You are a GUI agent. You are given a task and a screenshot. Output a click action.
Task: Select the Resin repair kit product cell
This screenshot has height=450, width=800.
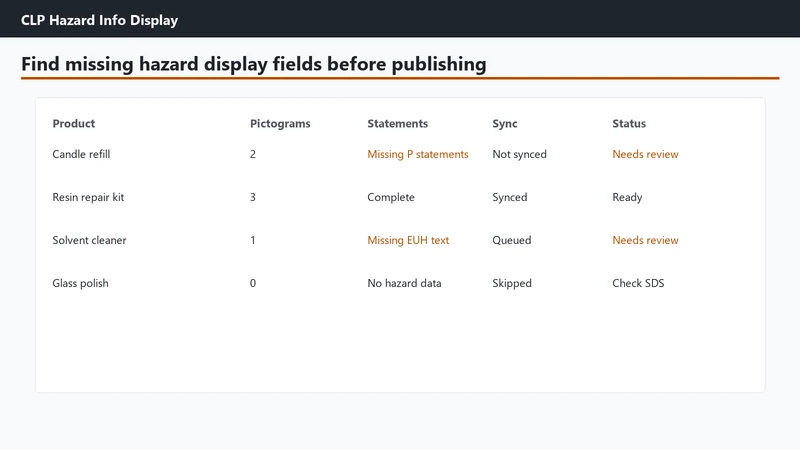tap(88, 197)
